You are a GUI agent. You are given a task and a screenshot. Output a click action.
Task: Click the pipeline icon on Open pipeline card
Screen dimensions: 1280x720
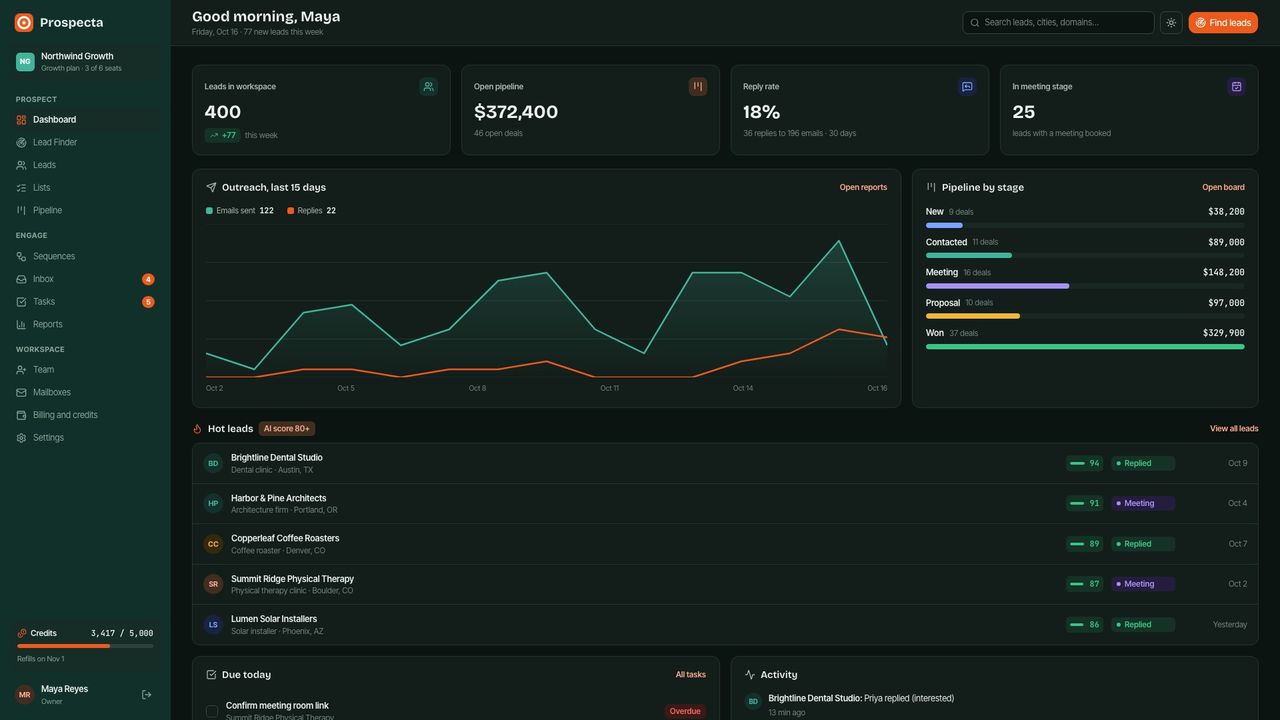pos(698,87)
